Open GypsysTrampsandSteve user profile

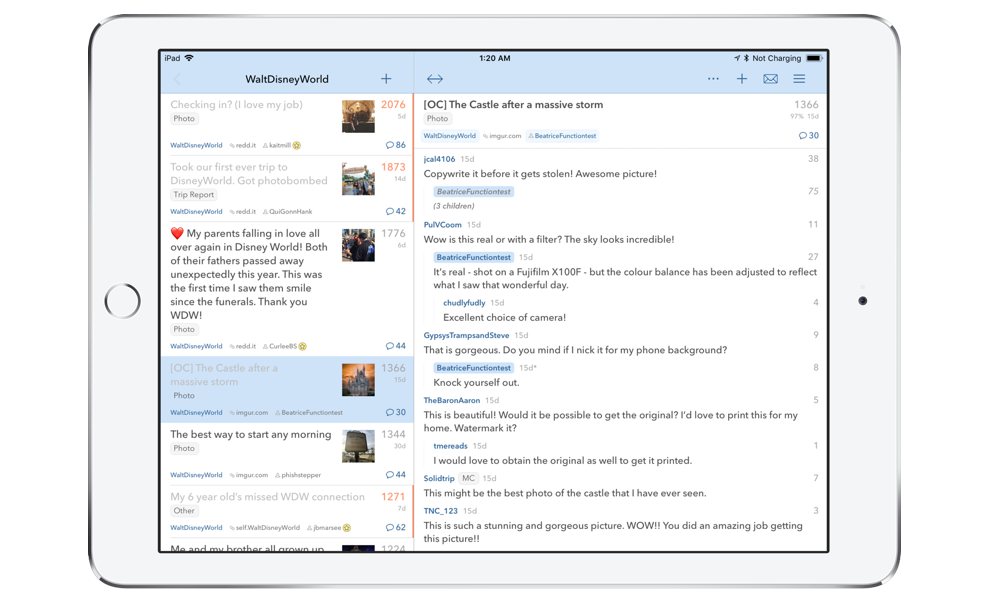[466, 335]
